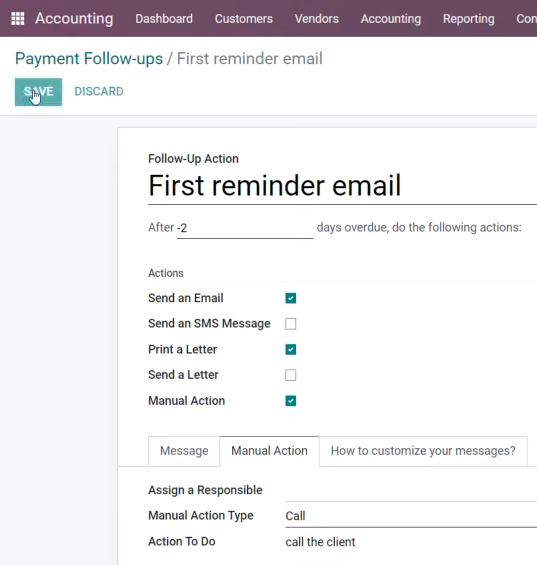The image size is (537, 565).
Task: Discard changes with DISCARD button
Action: (x=99, y=92)
